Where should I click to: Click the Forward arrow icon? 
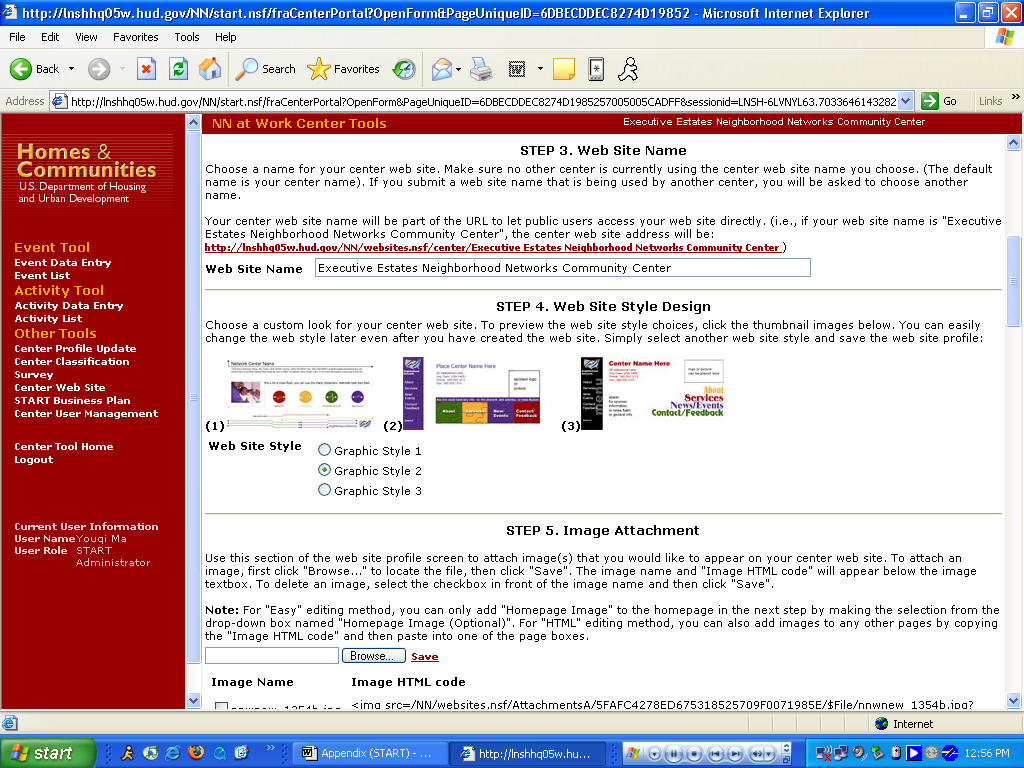99,69
